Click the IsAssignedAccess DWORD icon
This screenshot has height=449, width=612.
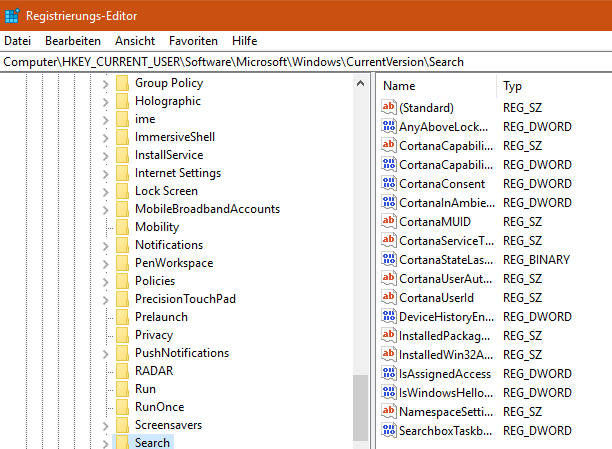[389, 374]
